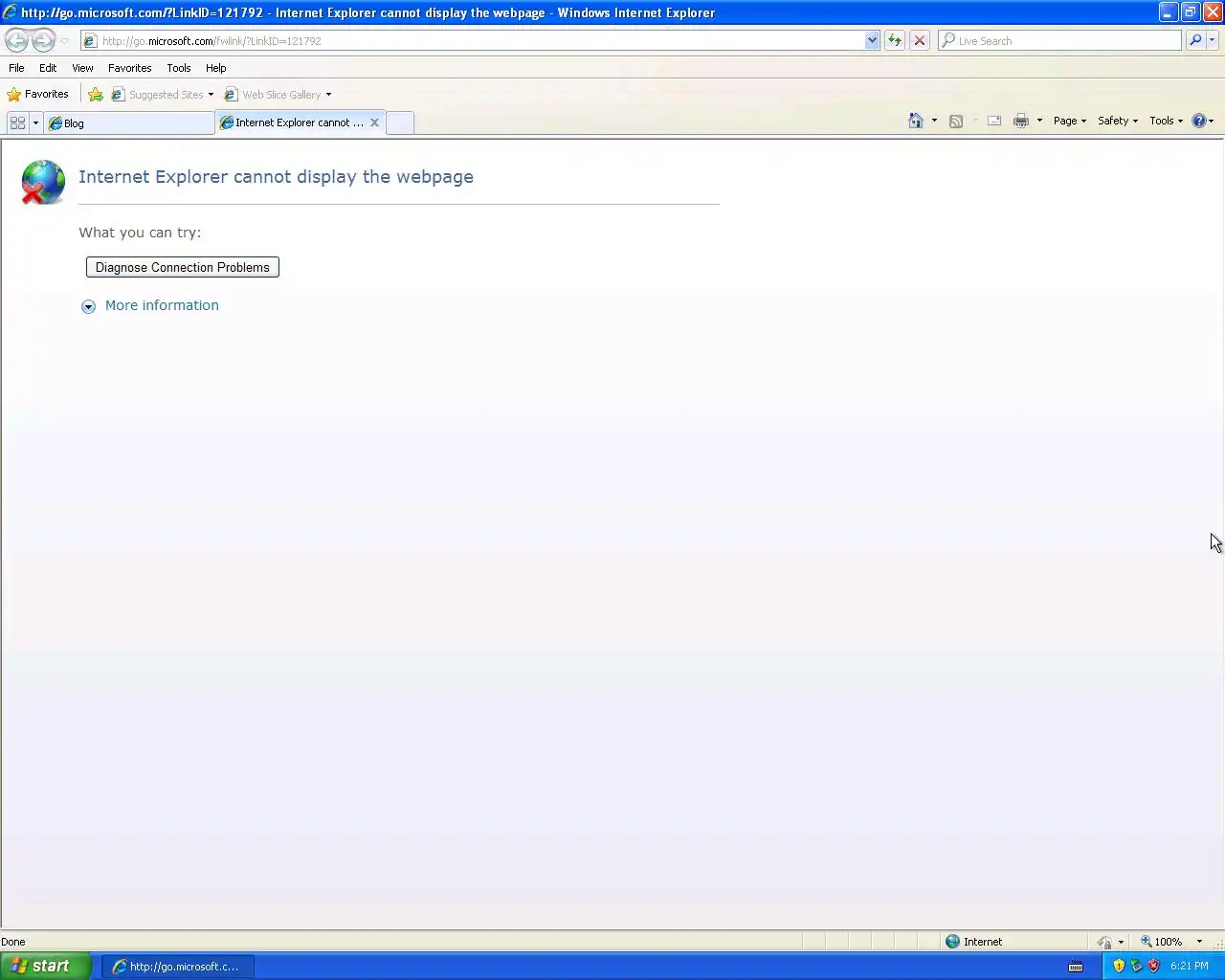Expand the More information arrow icon
Viewport: 1225px width, 980px height.
[x=88, y=306]
